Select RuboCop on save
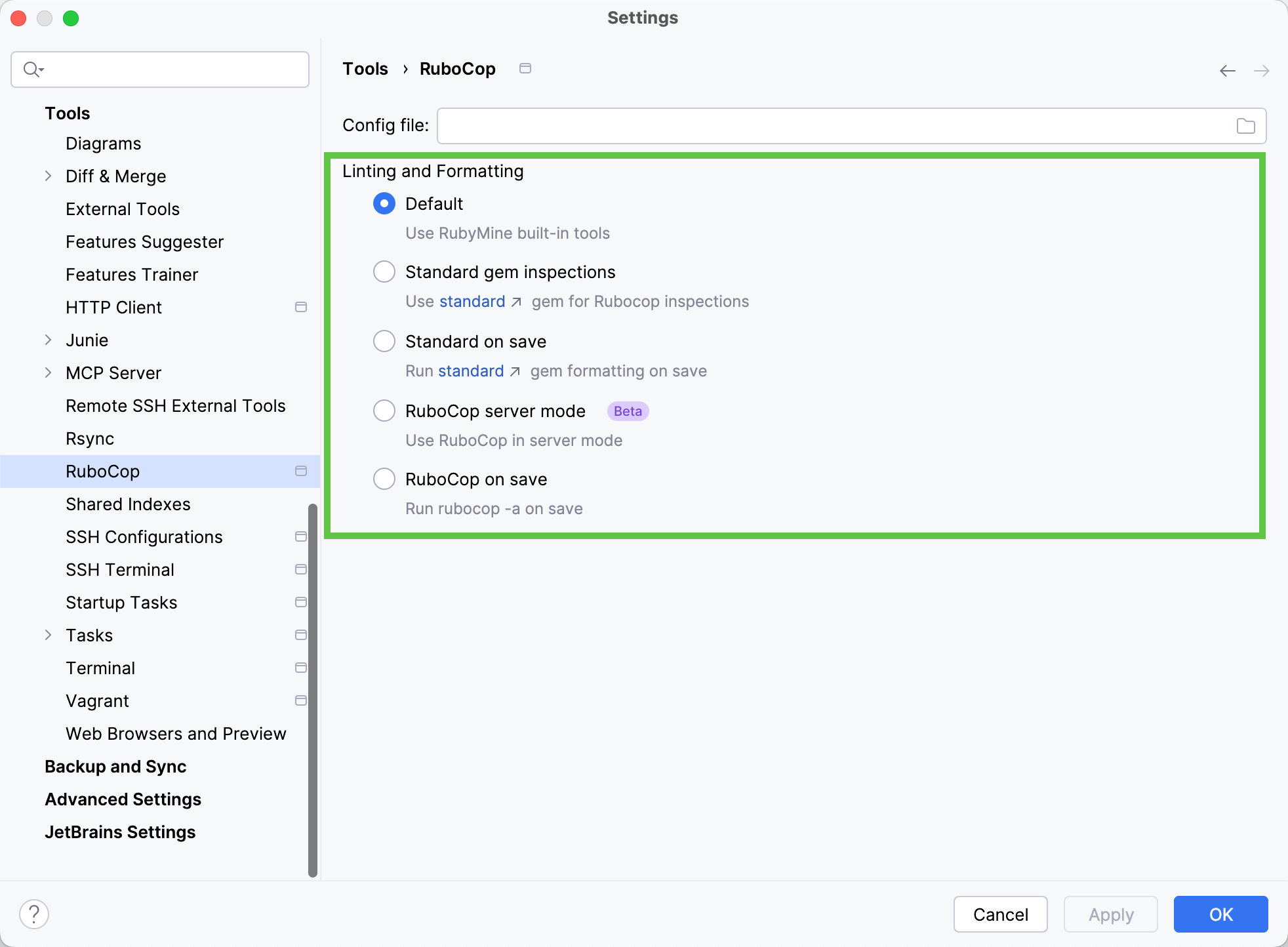 tap(384, 479)
